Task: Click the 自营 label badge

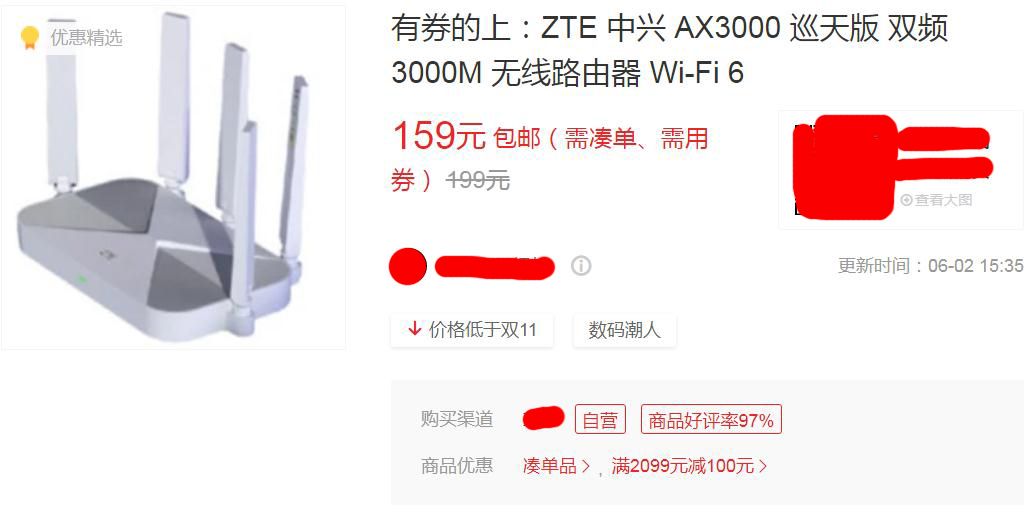Action: (x=600, y=419)
